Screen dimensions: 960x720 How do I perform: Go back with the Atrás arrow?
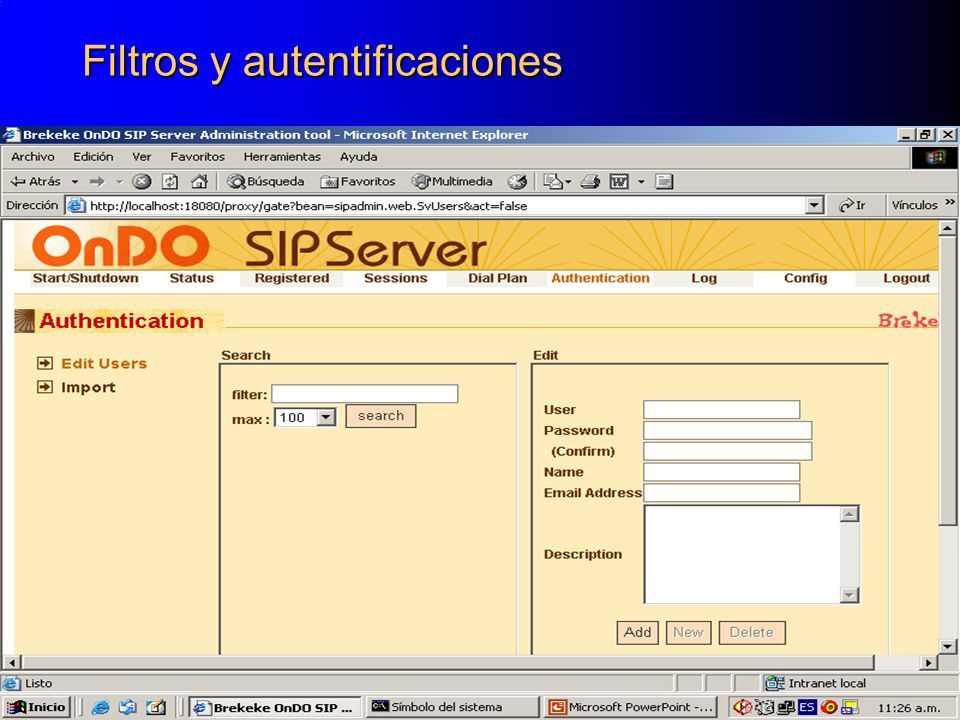point(36,181)
